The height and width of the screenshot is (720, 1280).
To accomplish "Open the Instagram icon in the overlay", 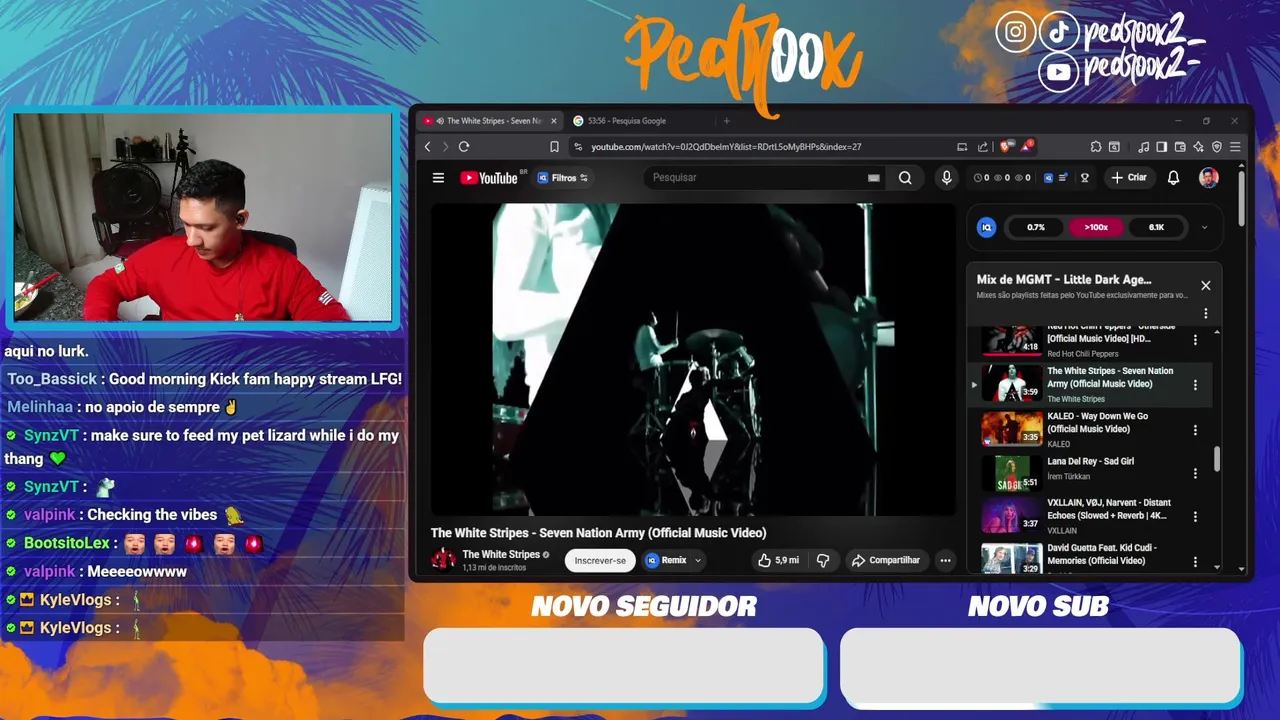I will [x=1015, y=32].
